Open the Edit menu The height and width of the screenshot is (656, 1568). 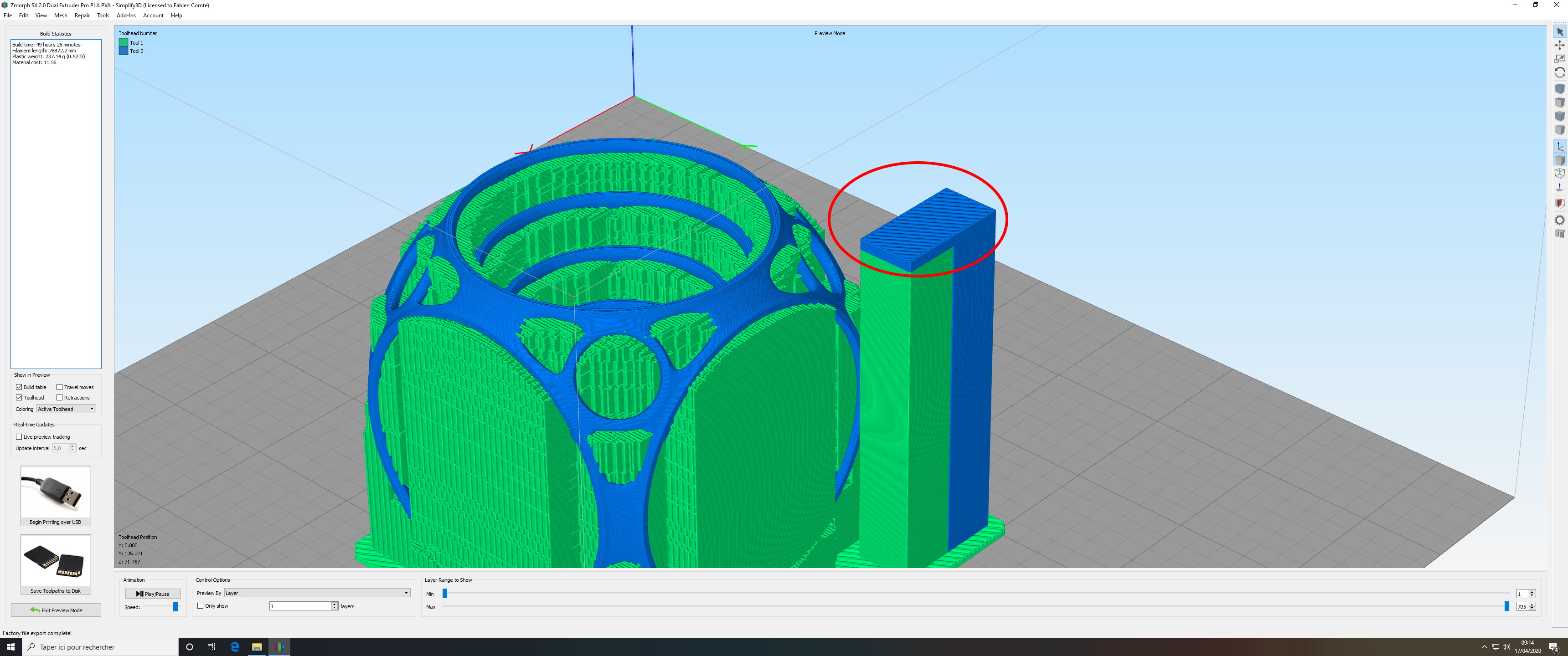point(24,16)
